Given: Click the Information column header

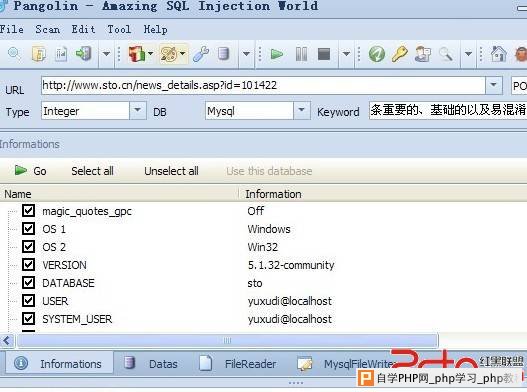Looking at the screenshot, I should 383,194.
